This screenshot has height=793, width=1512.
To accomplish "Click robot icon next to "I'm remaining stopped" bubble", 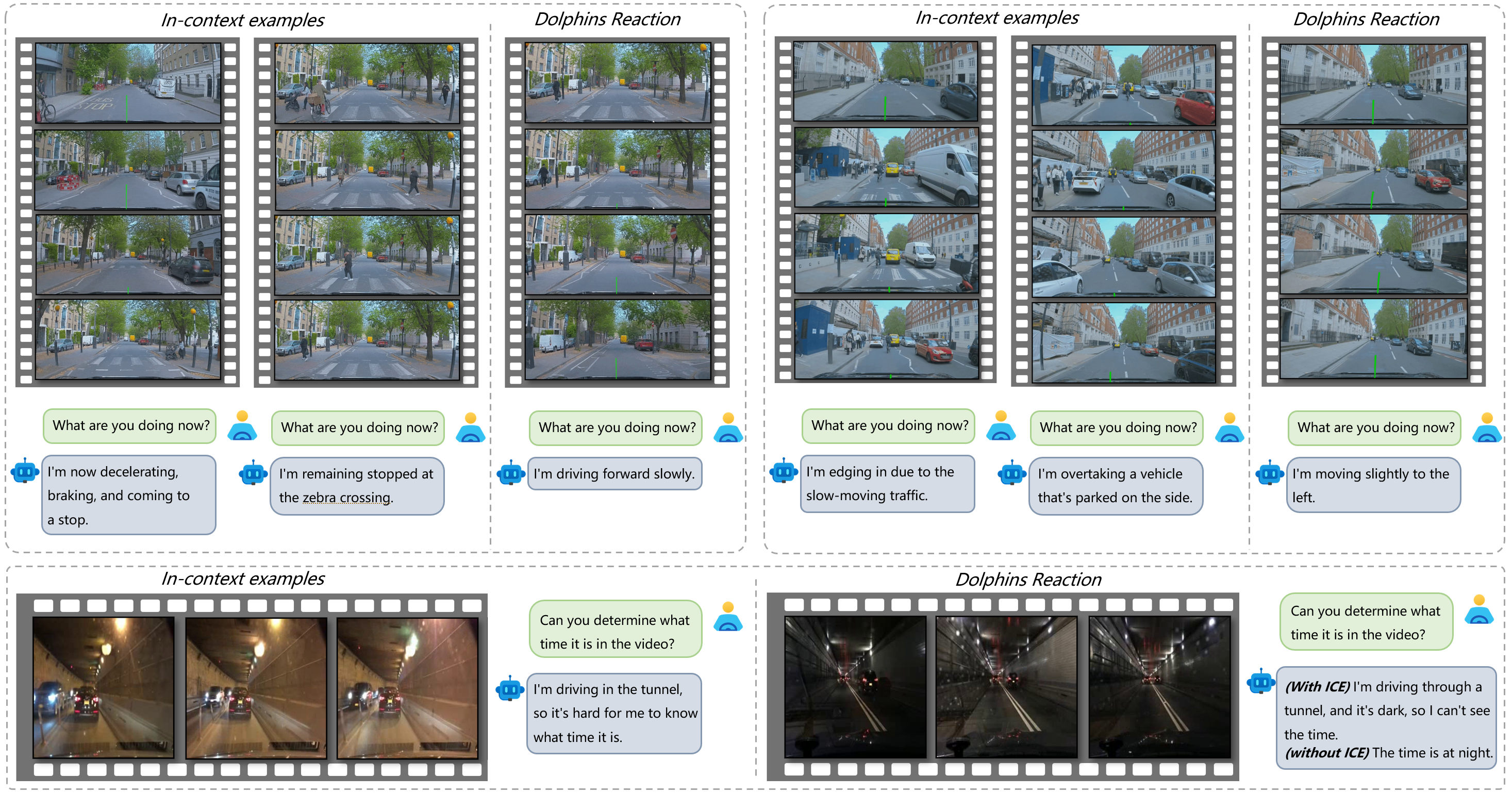I will (x=253, y=473).
